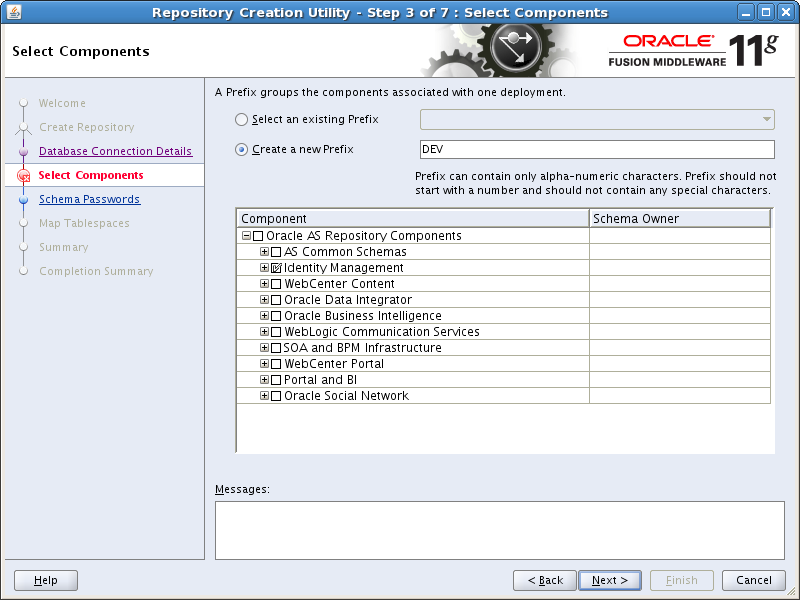Select the AS Common Schemas label

click(345, 252)
